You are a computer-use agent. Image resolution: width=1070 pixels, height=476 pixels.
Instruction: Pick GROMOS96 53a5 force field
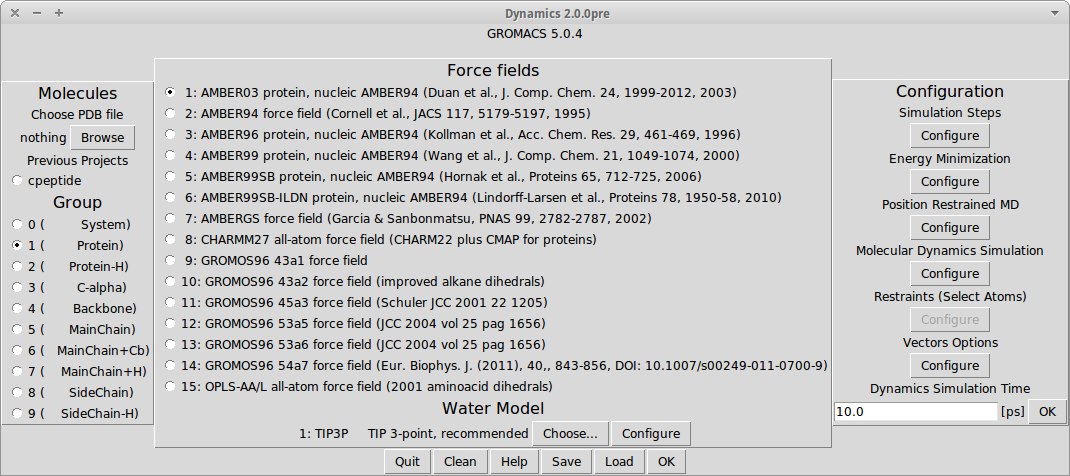[170, 323]
